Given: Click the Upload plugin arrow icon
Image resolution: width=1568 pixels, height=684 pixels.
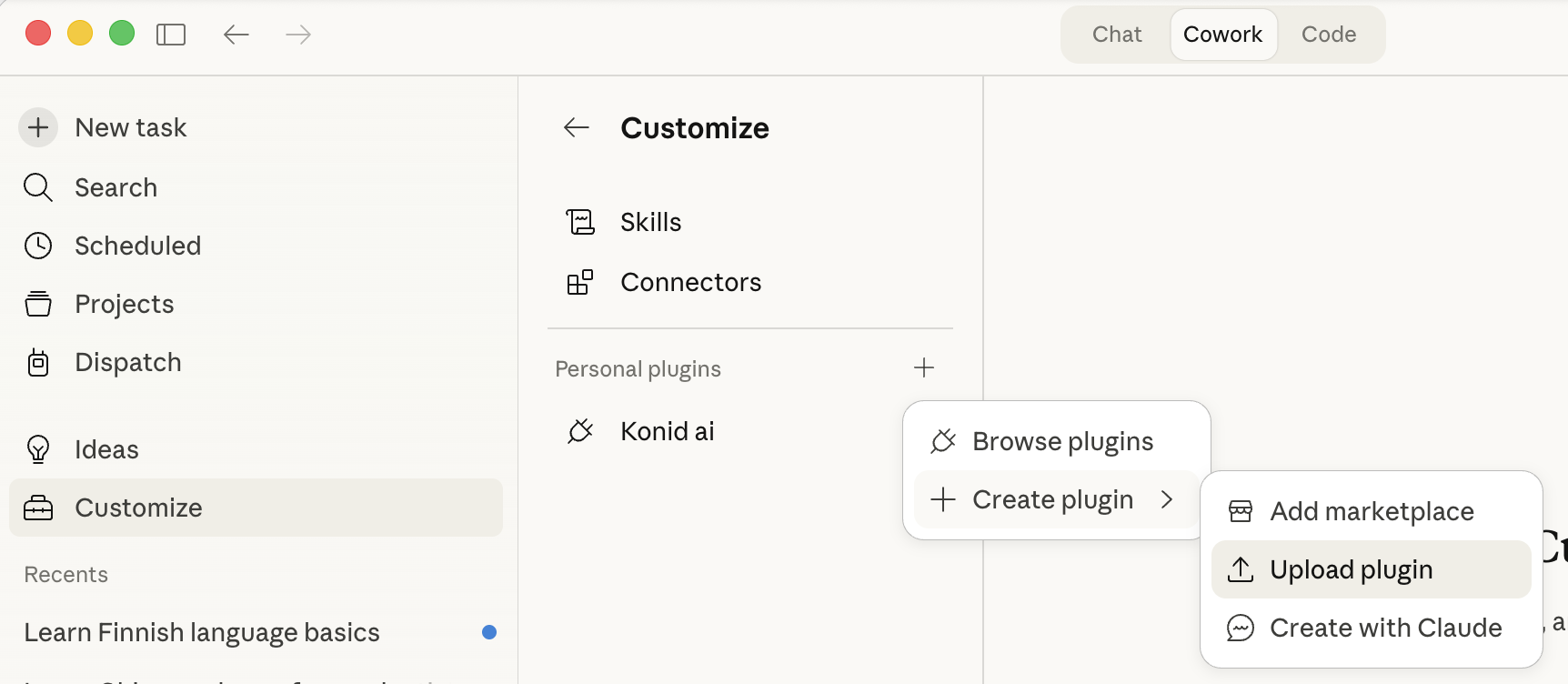Looking at the screenshot, I should click(x=1241, y=569).
